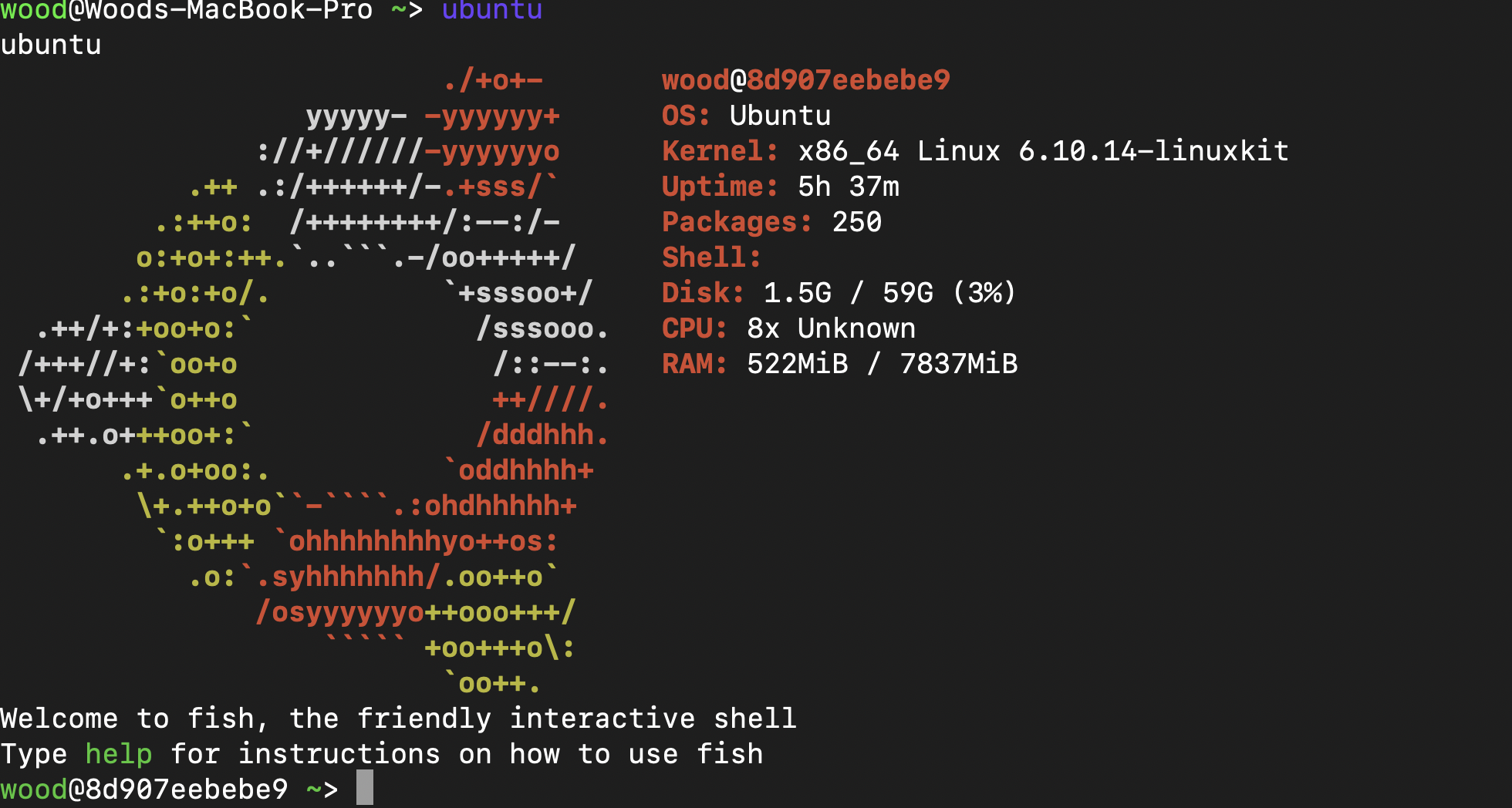1512x808 pixels.
Task: Click the "7837MiB" total memory value
Action: click(958, 364)
